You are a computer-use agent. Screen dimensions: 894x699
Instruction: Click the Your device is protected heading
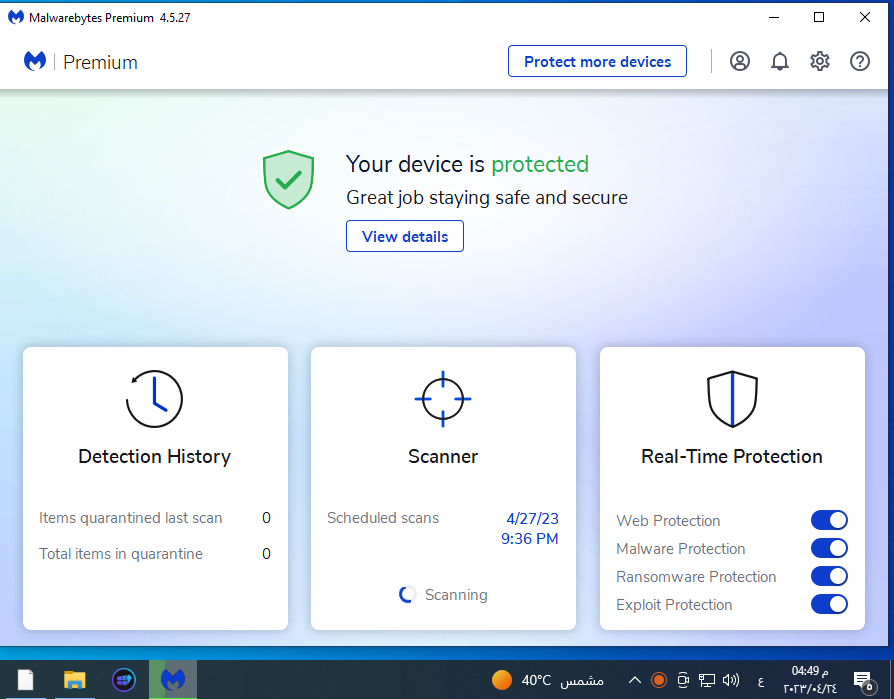pos(467,164)
